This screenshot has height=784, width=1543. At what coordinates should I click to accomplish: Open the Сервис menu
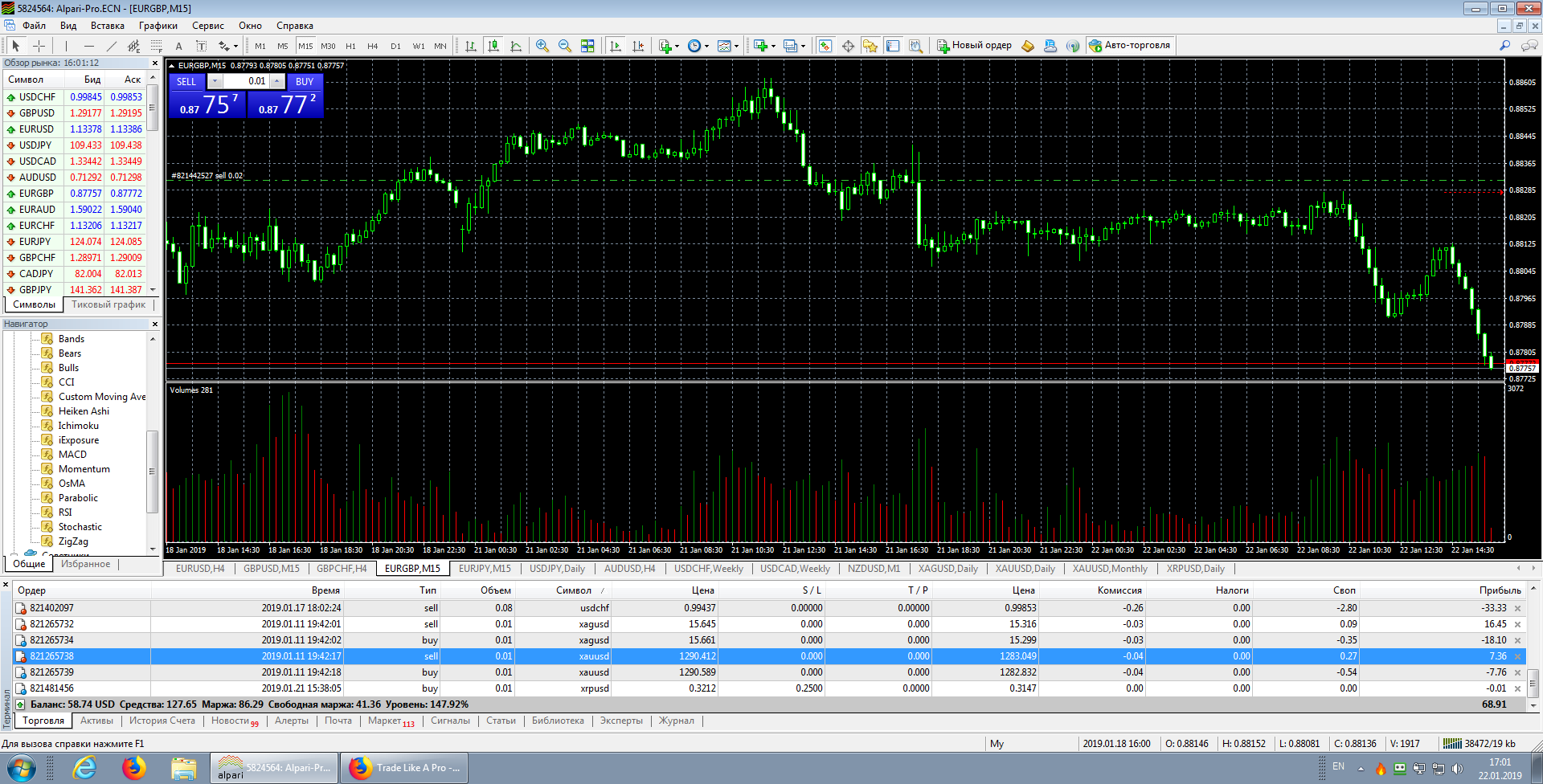pos(207,26)
